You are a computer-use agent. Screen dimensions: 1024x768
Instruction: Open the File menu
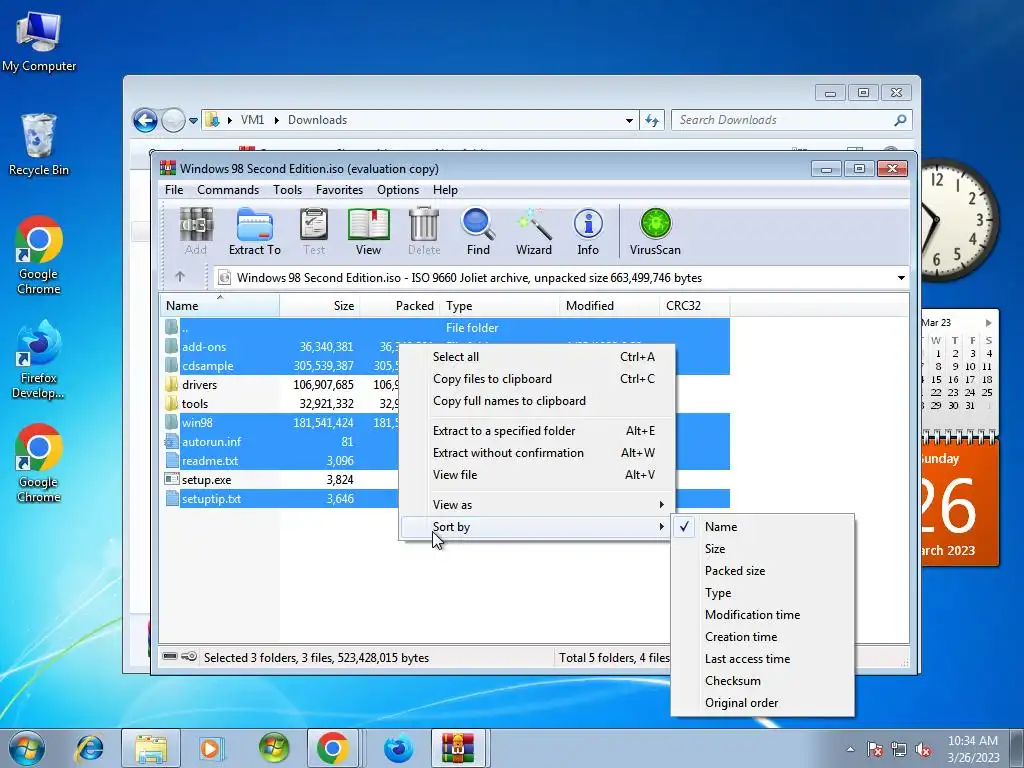[174, 190]
